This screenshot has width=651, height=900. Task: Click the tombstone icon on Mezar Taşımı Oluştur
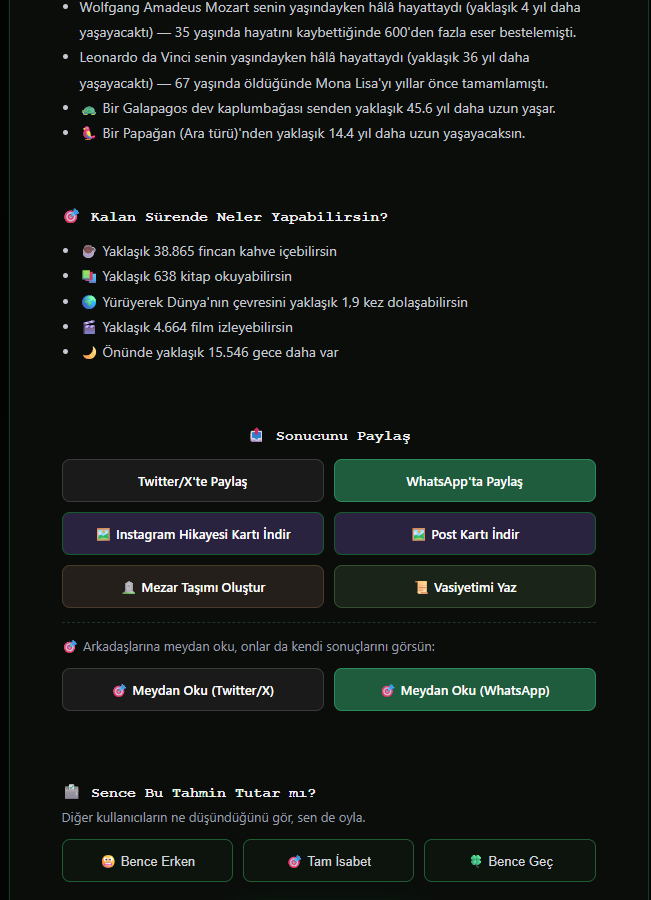pos(129,587)
